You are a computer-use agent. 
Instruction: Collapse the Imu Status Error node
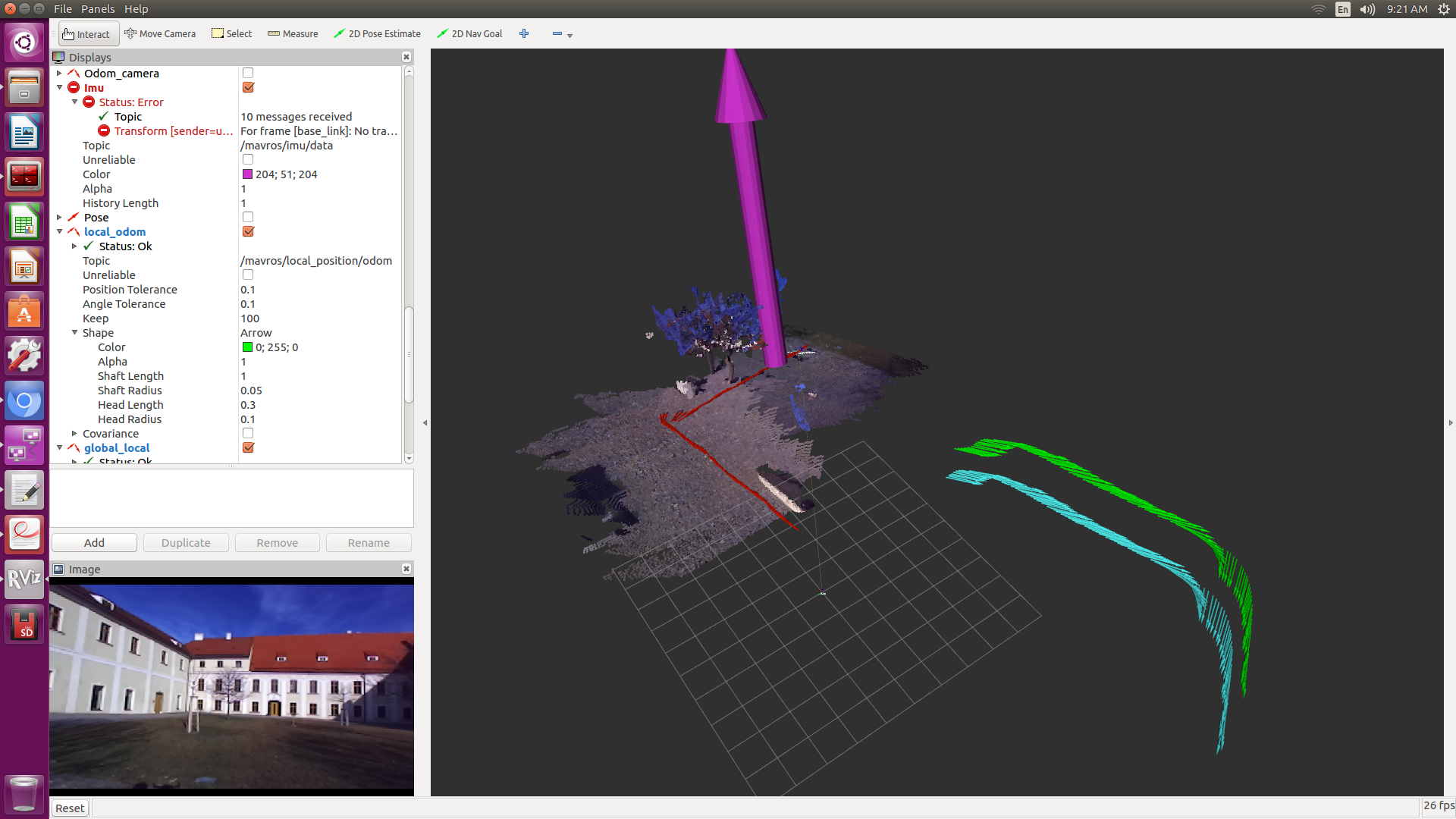pos(74,102)
